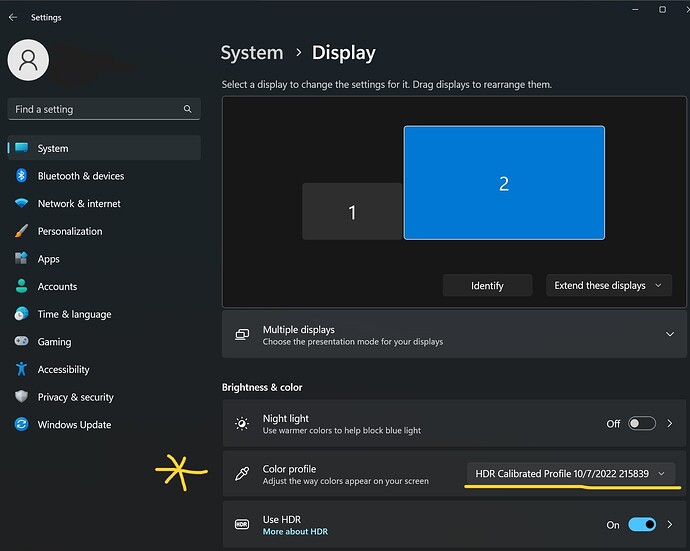The width and height of the screenshot is (690, 551).
Task: Click the Gaming controller icon
Action: click(21, 341)
